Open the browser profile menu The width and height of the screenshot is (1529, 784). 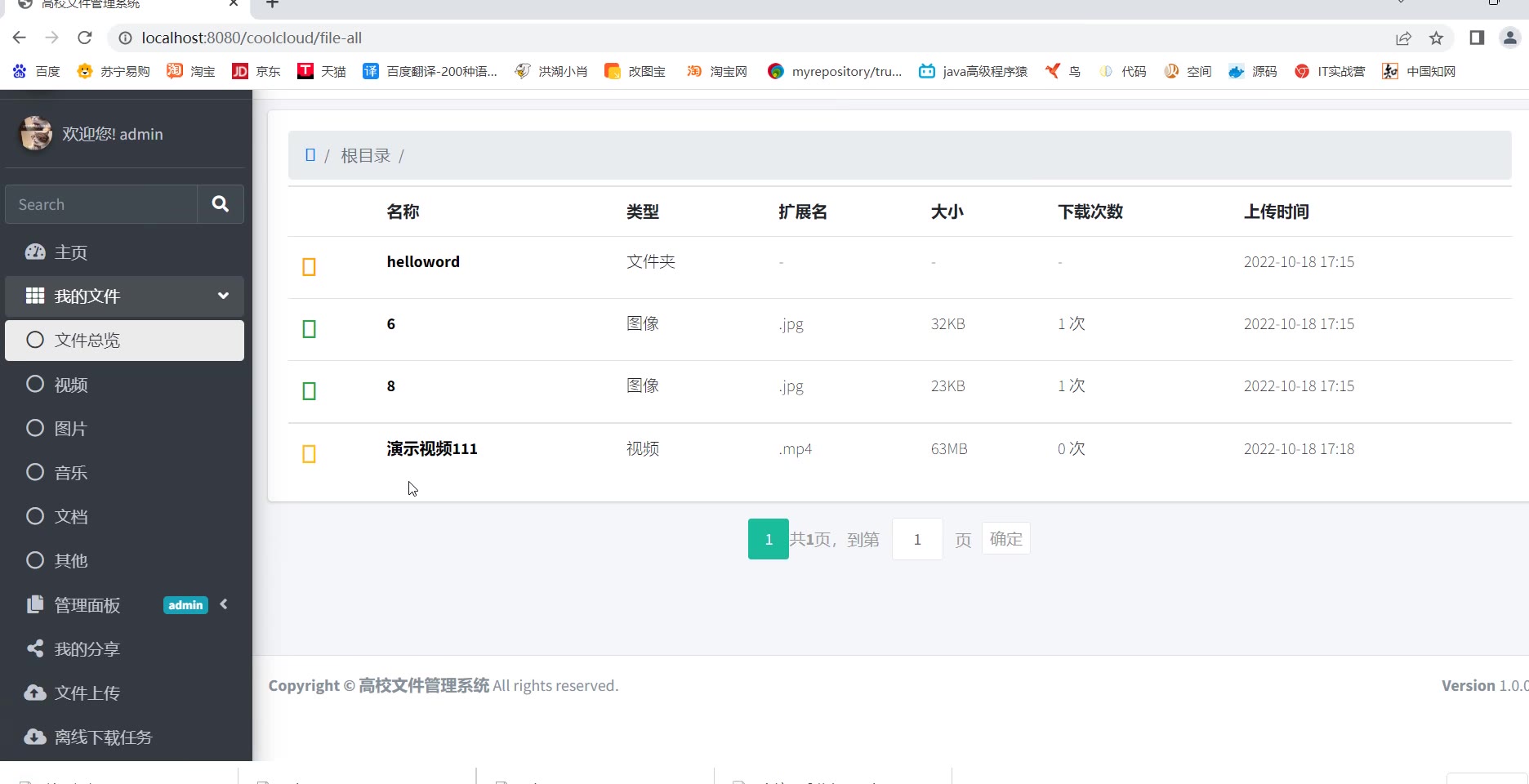[x=1509, y=38]
